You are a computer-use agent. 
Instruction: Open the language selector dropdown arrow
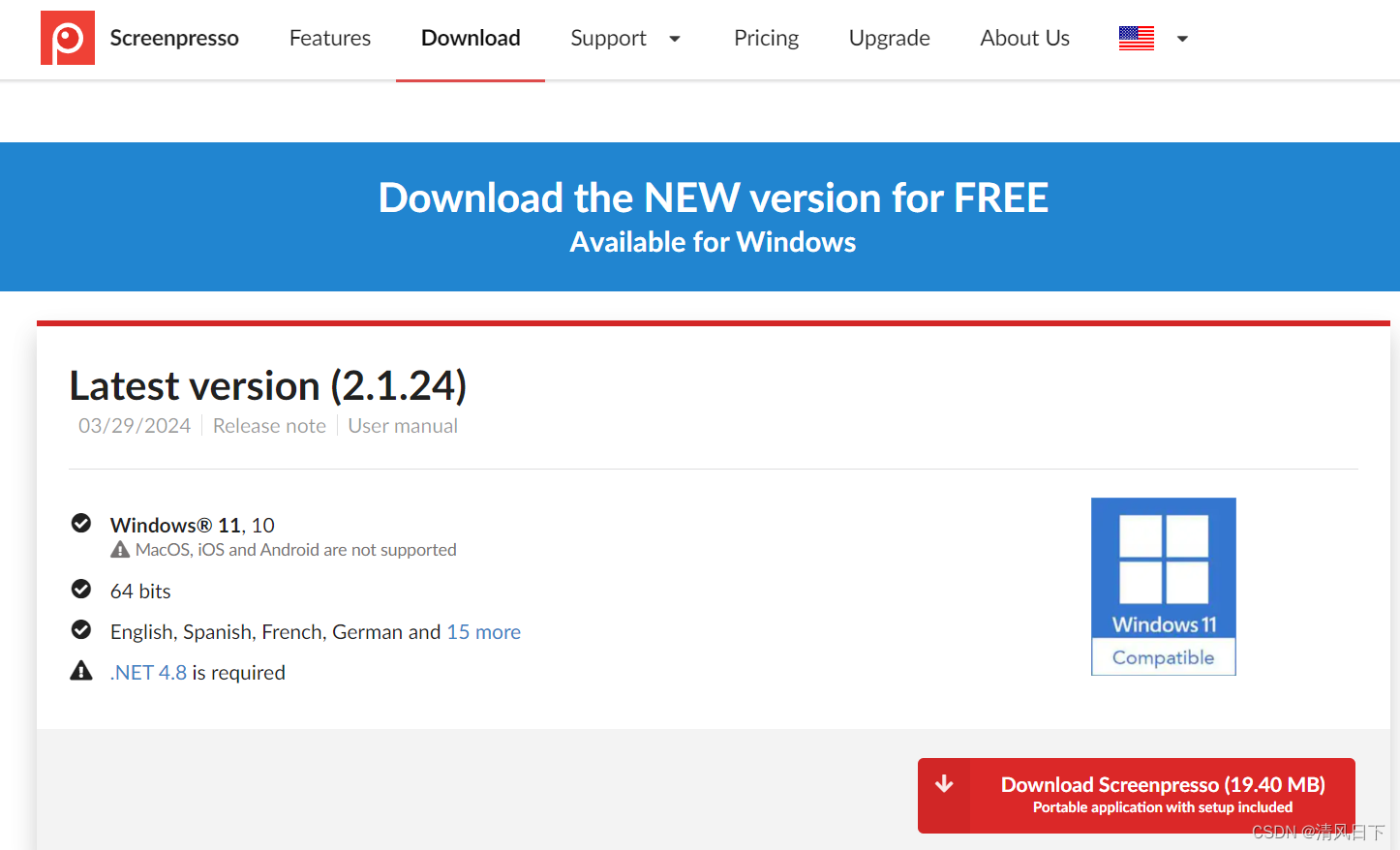click(x=1182, y=39)
